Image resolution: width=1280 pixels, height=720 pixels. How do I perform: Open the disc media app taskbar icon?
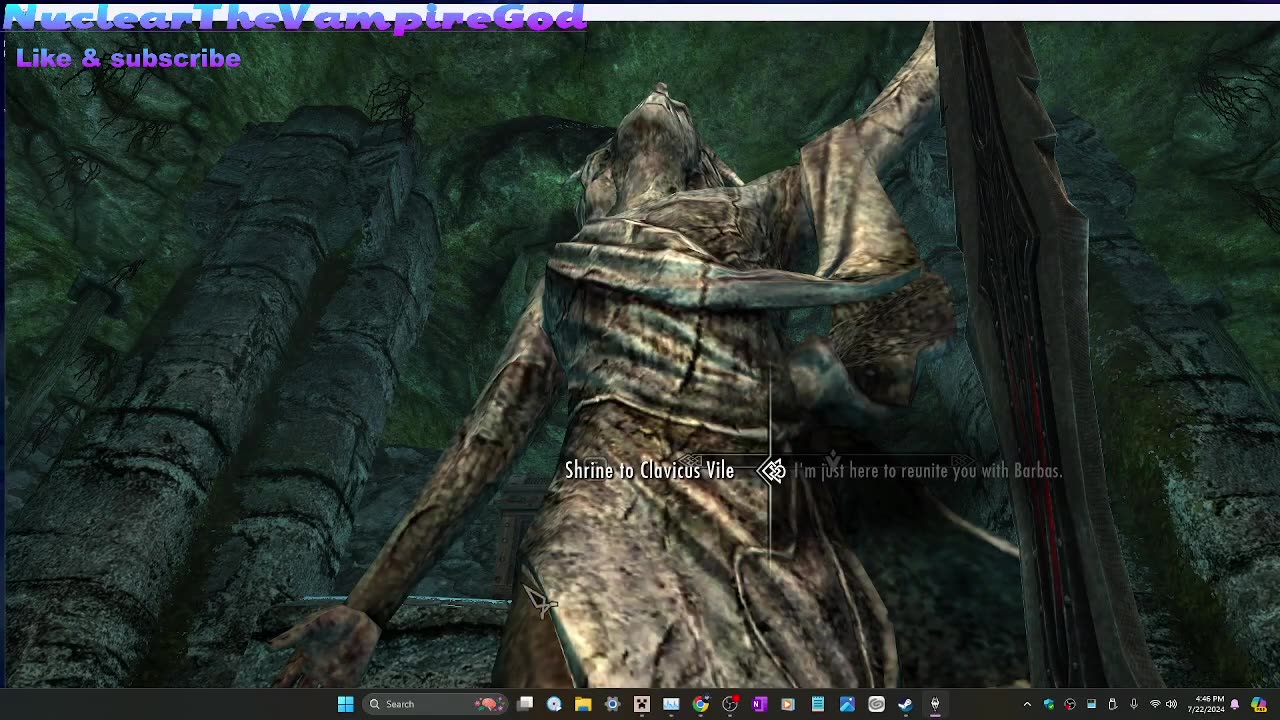coord(554,704)
